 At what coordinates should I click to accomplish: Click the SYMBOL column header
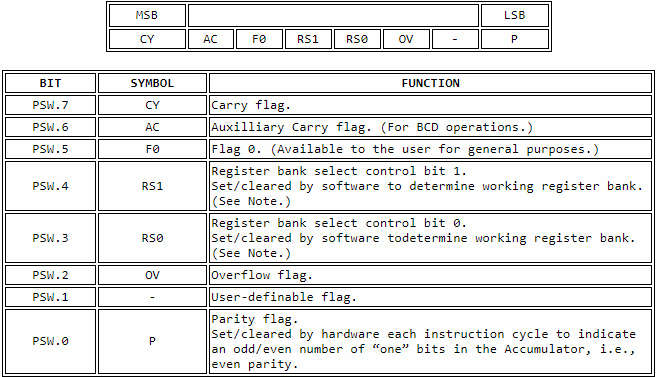(152, 83)
